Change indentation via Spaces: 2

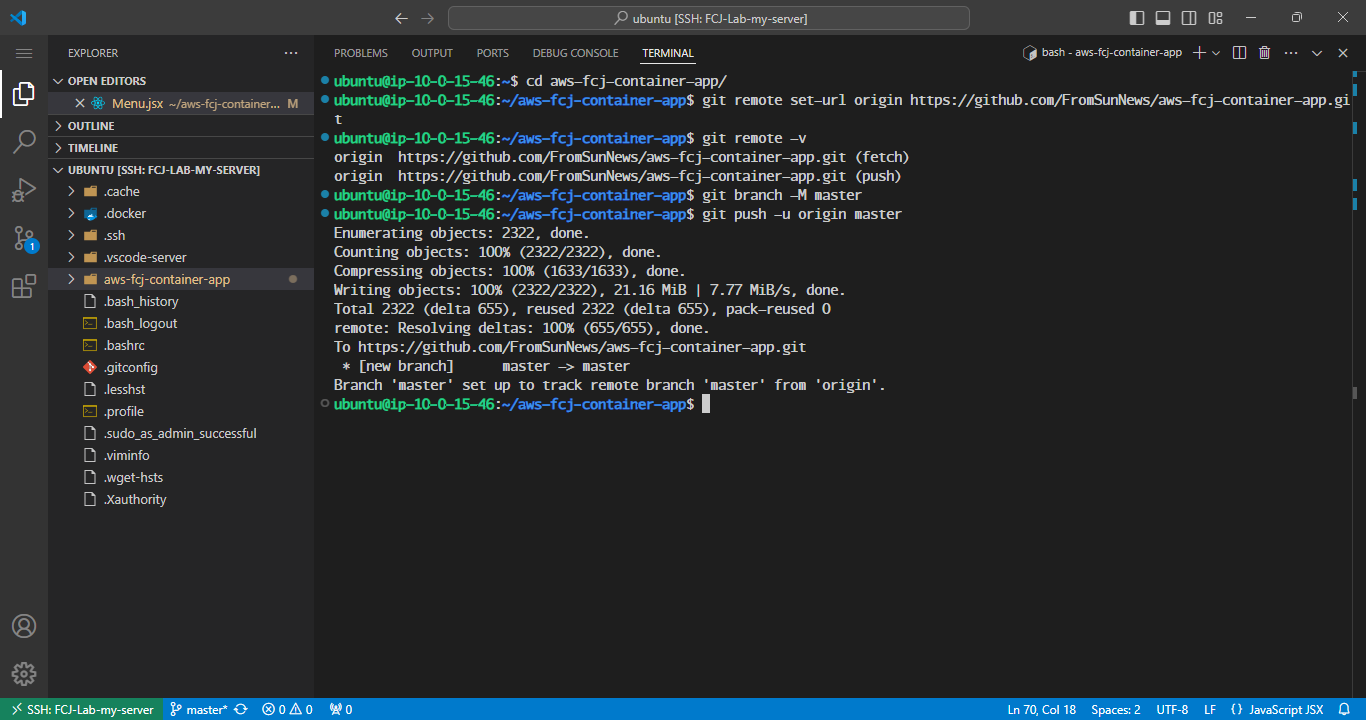[1116, 709]
